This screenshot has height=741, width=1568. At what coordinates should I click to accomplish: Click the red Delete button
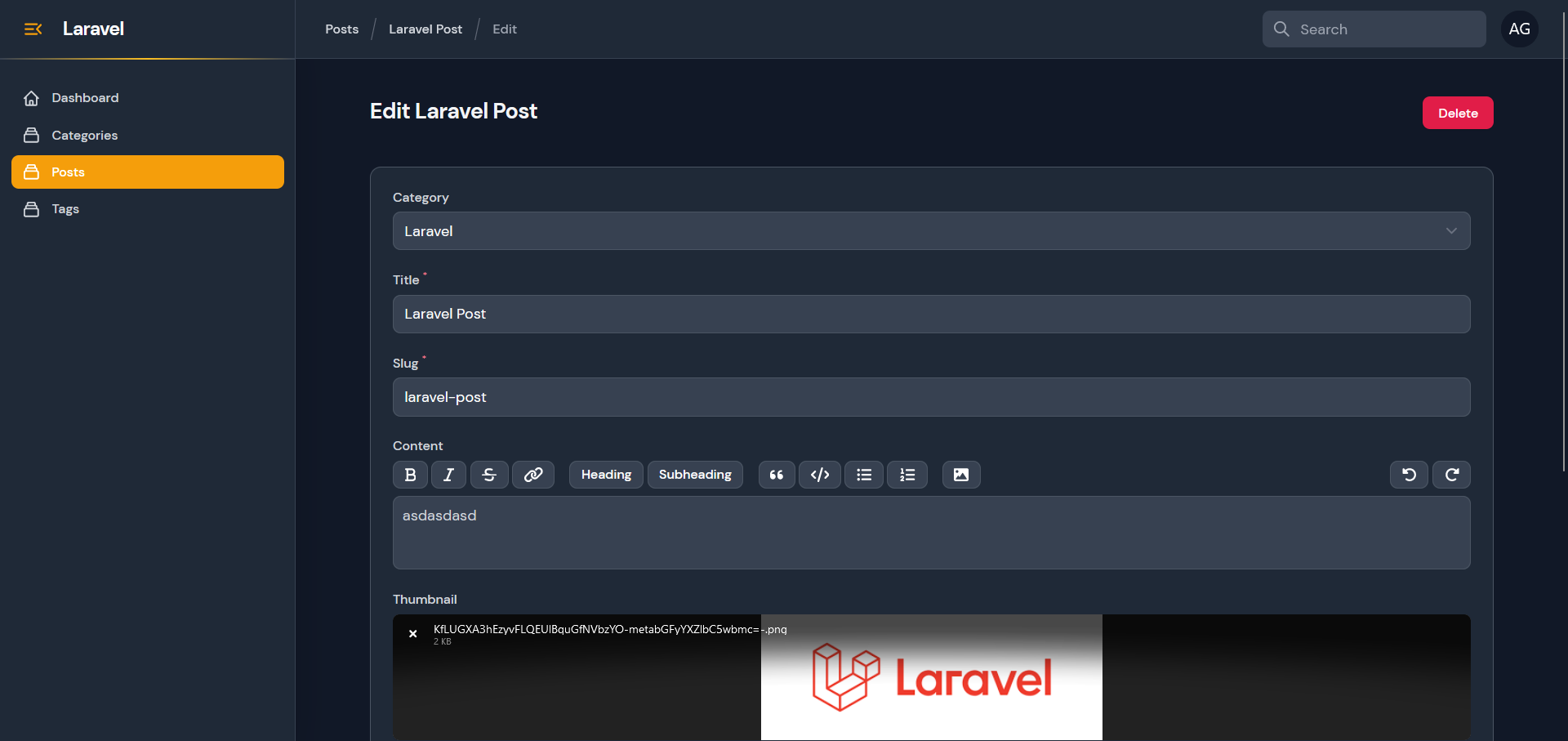pyautogui.click(x=1458, y=113)
